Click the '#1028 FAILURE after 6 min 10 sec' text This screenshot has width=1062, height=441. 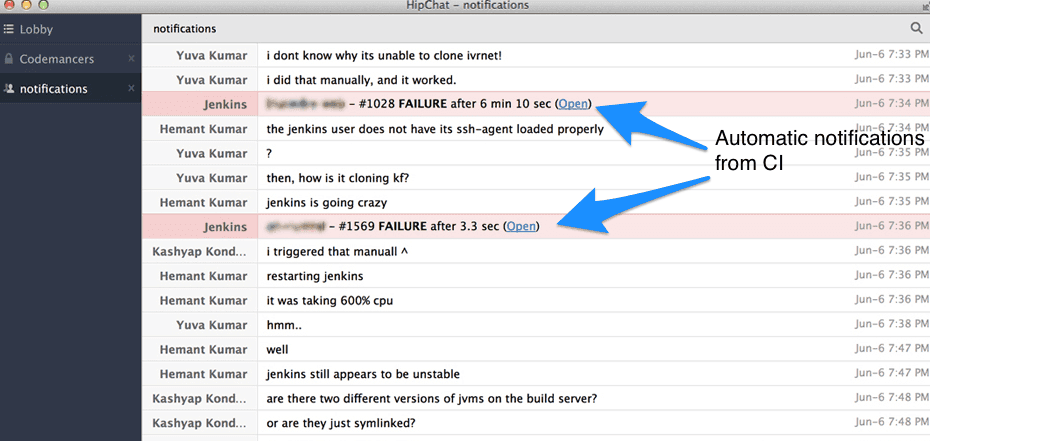(455, 104)
